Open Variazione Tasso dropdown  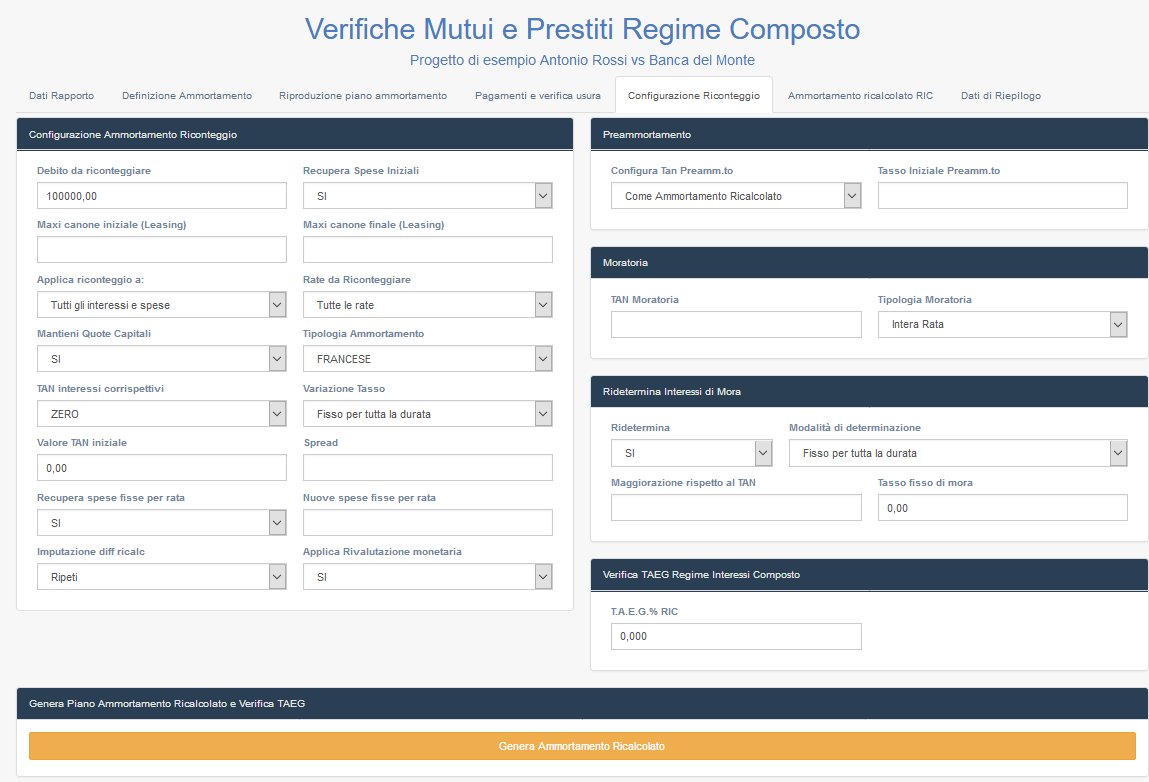click(x=428, y=414)
